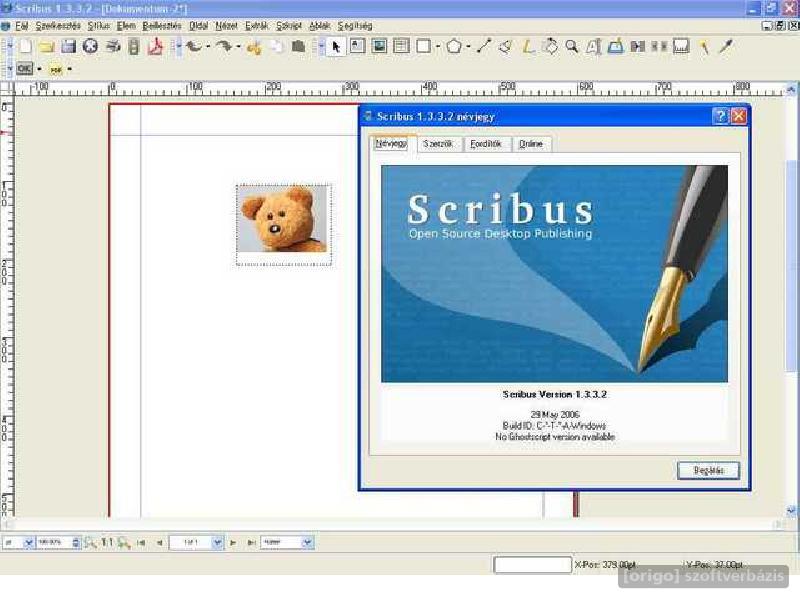Click the Copy icon in the toolbar

click(x=277, y=47)
